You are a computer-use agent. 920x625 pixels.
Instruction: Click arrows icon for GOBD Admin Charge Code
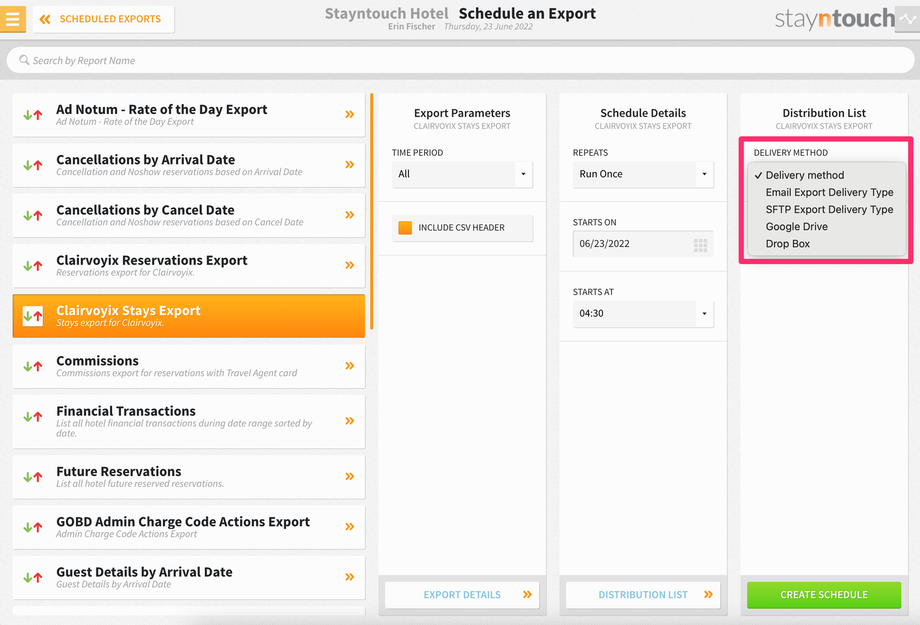pos(33,527)
